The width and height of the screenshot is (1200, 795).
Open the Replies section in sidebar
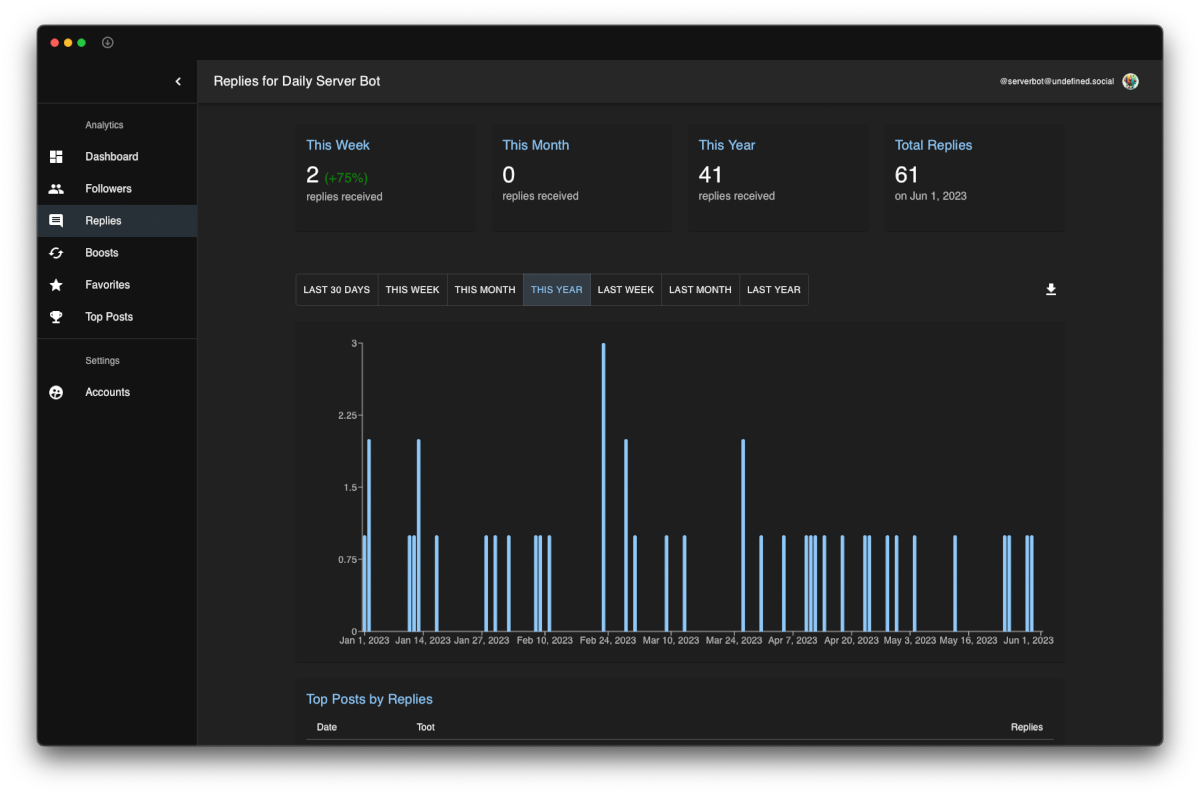point(117,221)
